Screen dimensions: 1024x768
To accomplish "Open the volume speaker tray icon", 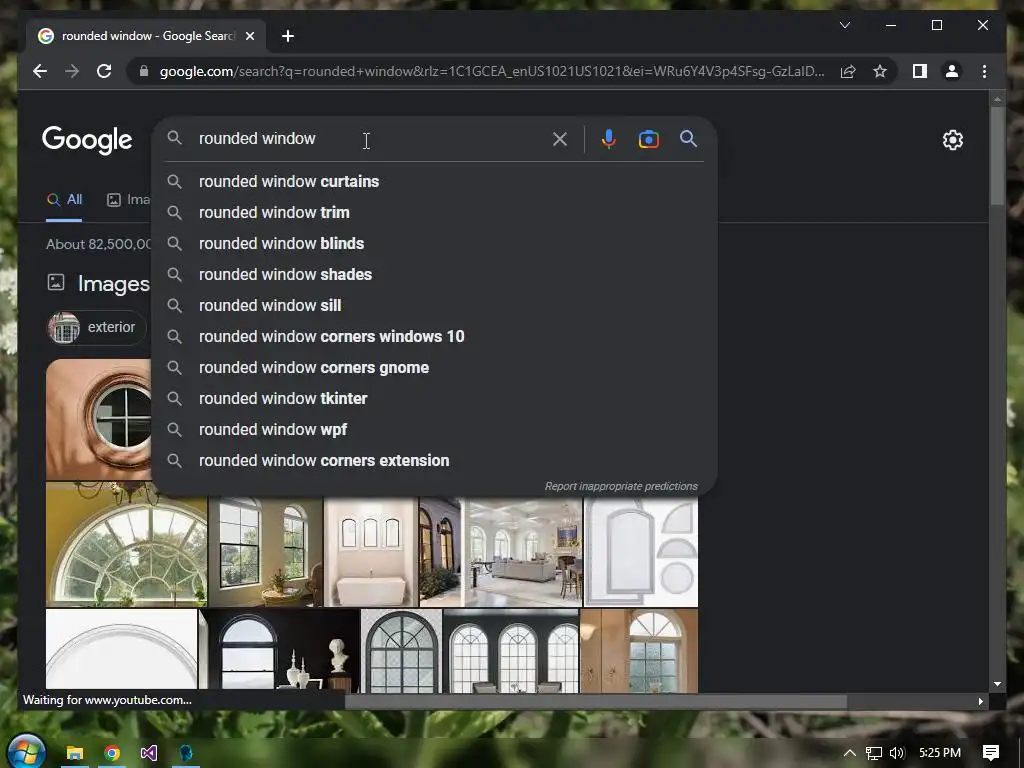I will click(x=897, y=753).
